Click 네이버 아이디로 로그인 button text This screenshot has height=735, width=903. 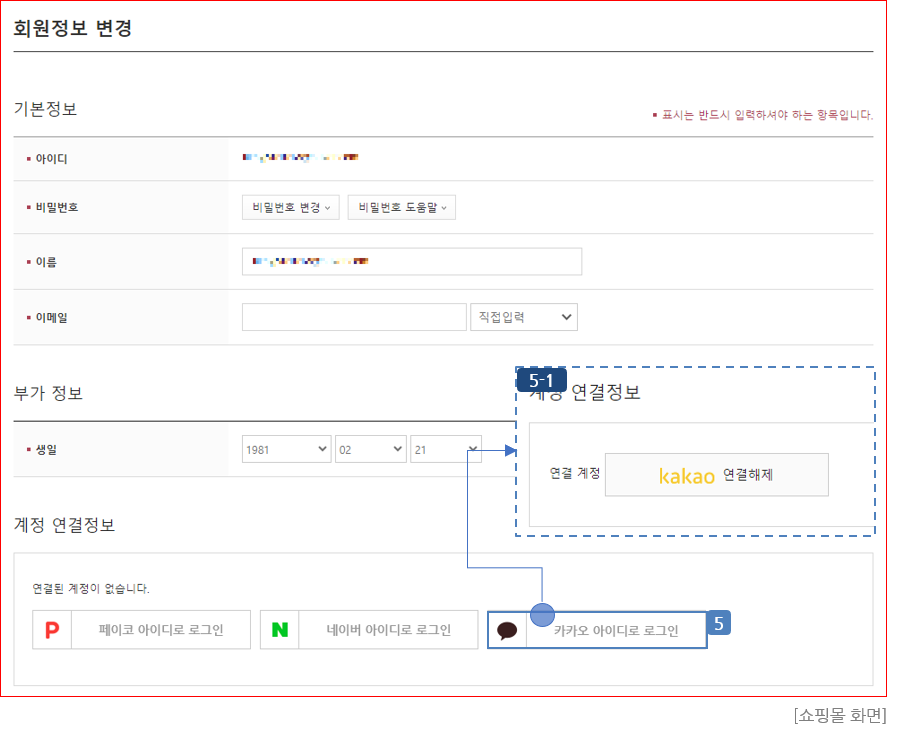click(389, 631)
